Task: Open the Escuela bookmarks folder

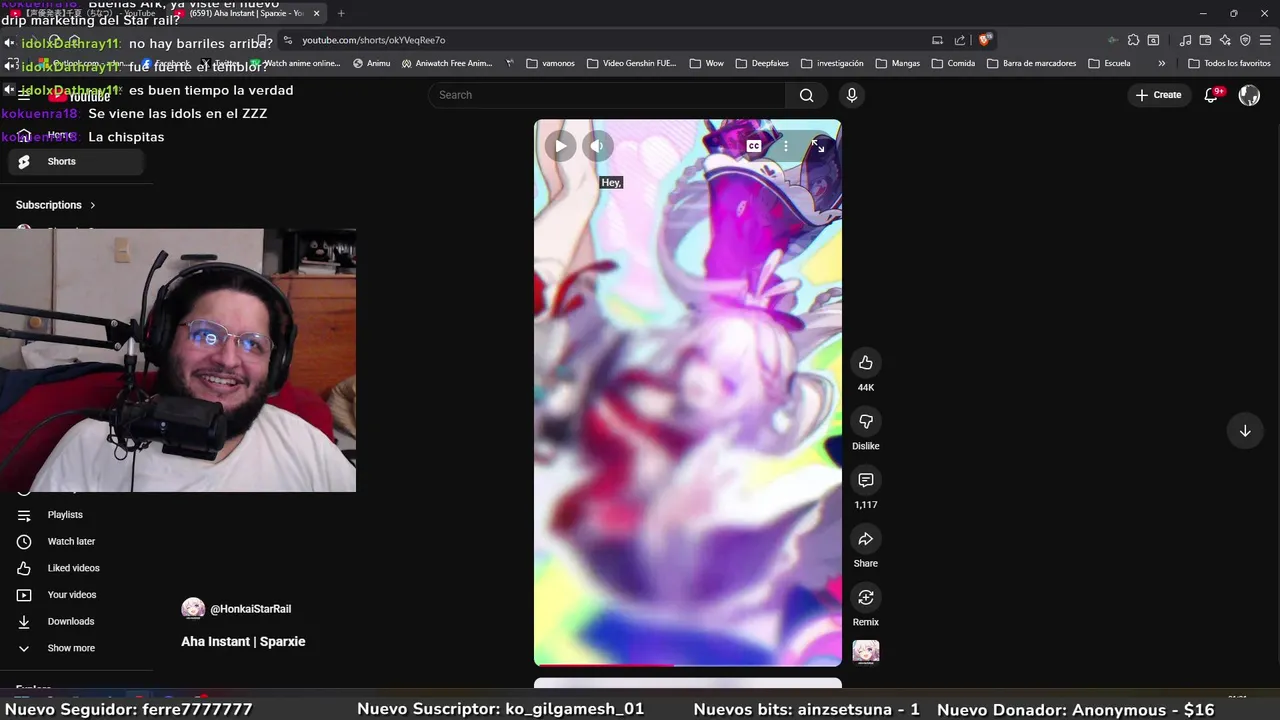Action: pos(1109,63)
